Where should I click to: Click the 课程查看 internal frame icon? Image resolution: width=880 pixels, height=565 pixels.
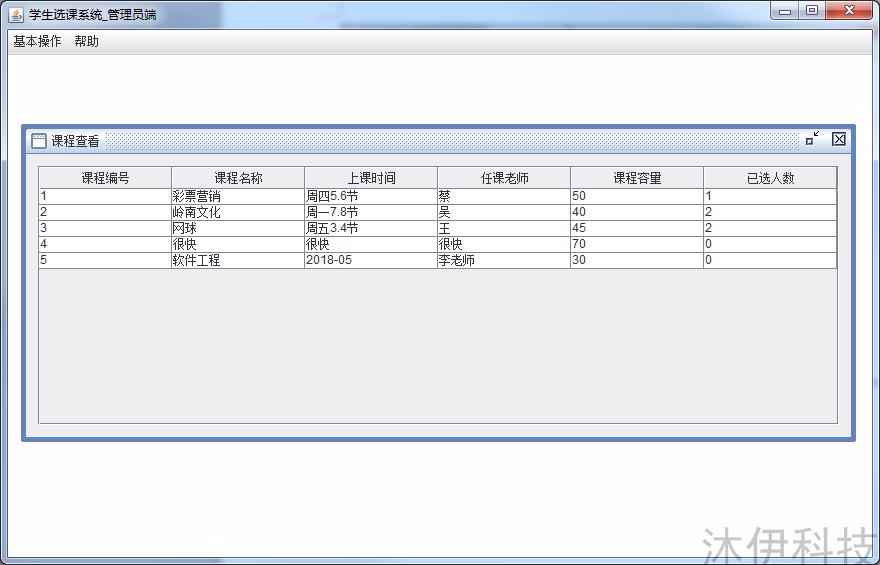tap(39, 140)
